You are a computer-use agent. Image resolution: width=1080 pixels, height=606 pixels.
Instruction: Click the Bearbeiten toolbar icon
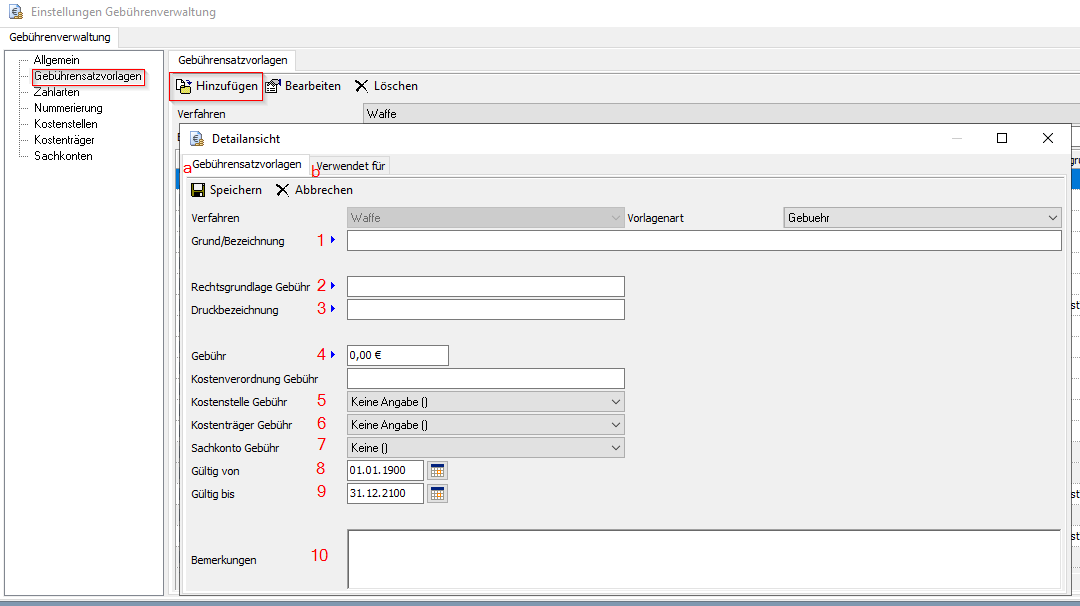273,87
